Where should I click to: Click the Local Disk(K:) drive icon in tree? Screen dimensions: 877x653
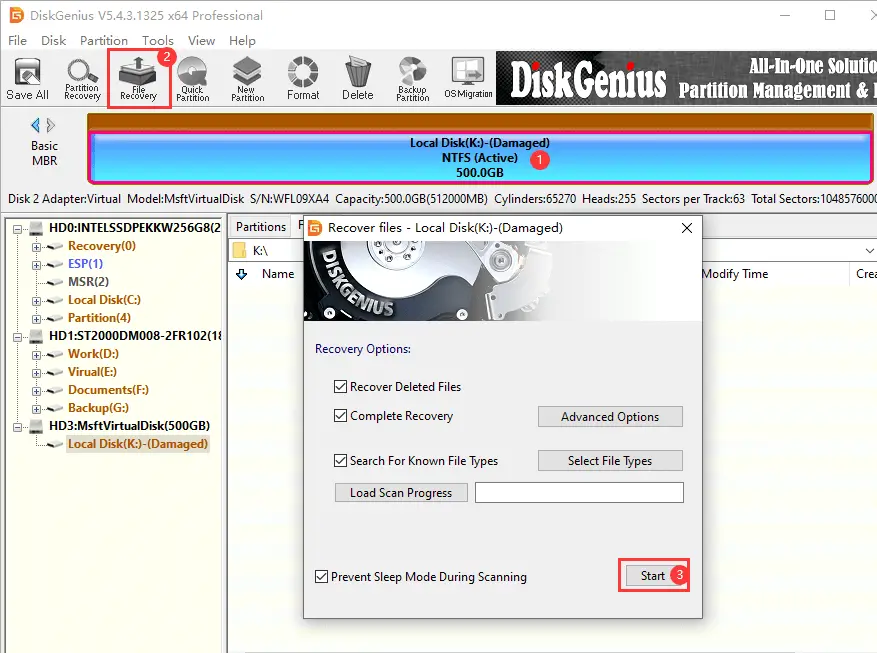55,444
